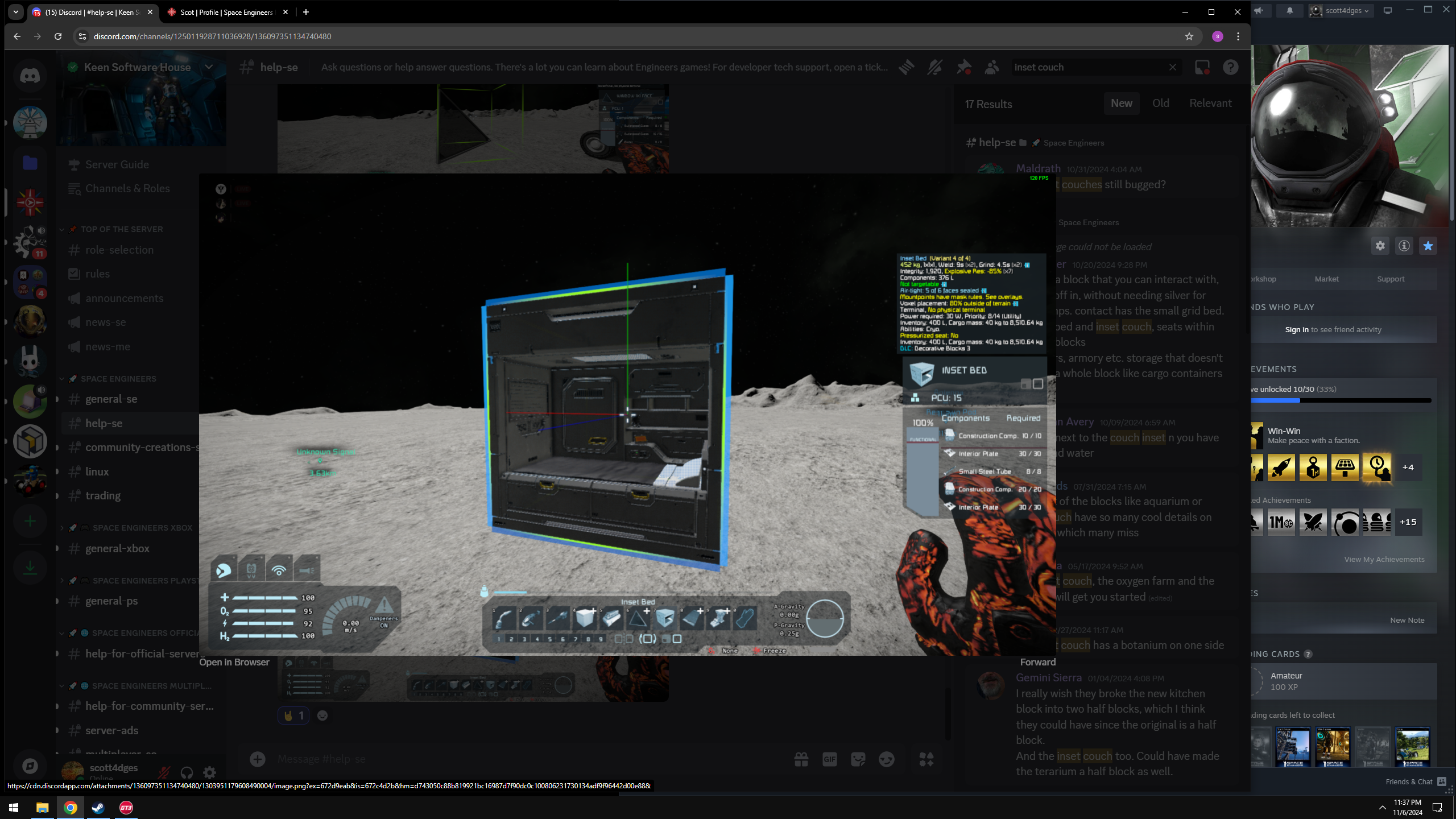The width and height of the screenshot is (1456, 819).
Task: Open Discord user settings gear
Action: pyautogui.click(x=209, y=772)
